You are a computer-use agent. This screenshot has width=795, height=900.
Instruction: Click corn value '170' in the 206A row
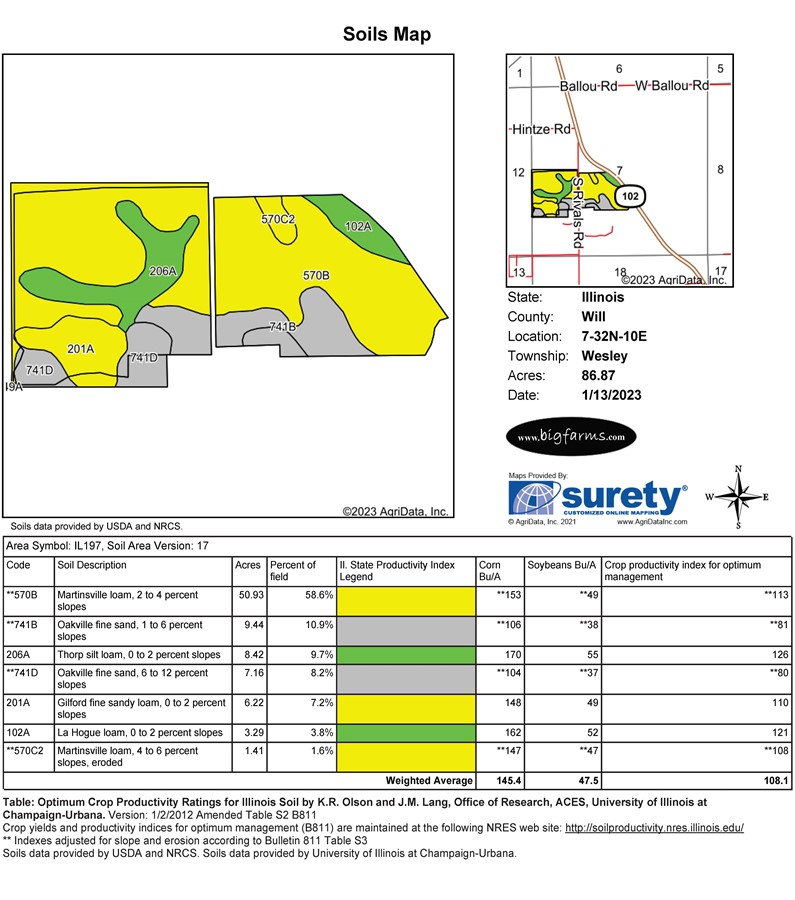point(513,655)
